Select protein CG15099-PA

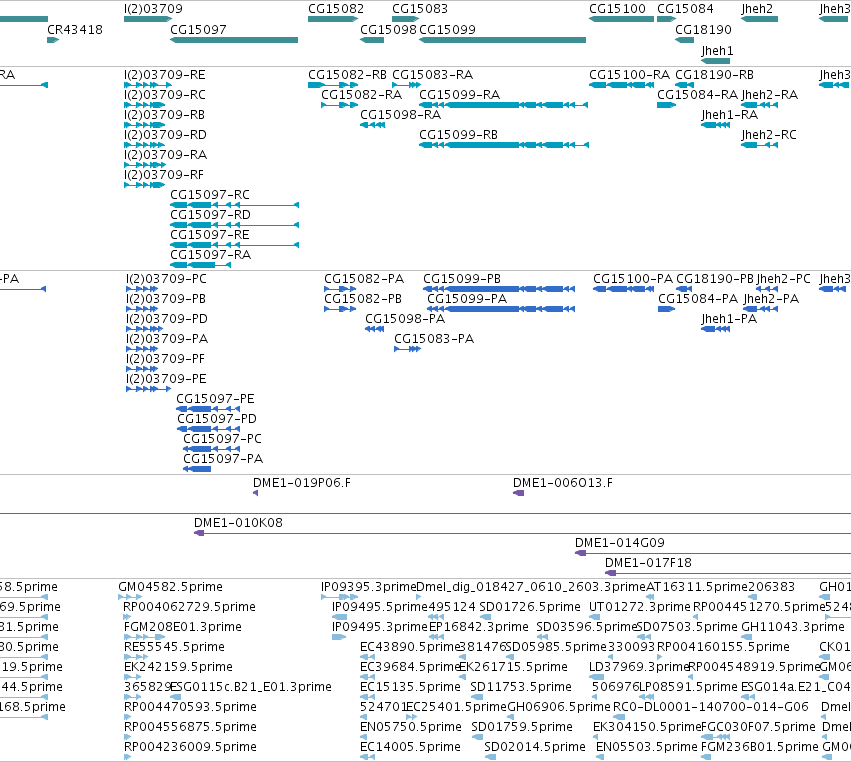tap(501, 309)
